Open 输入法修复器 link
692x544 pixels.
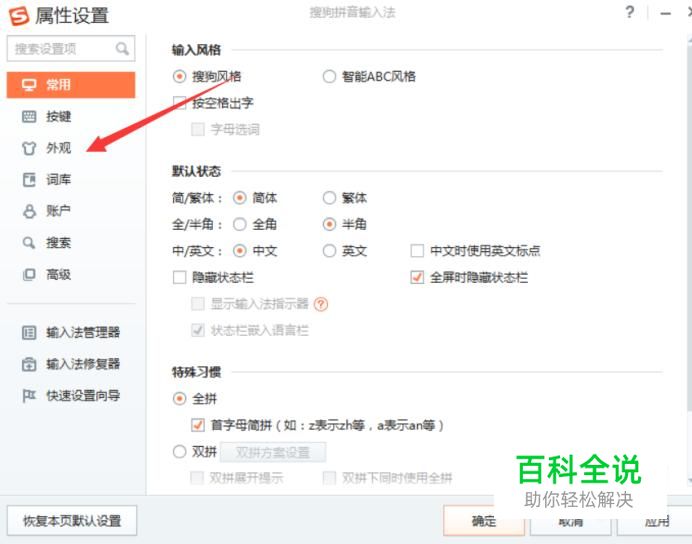(83, 364)
